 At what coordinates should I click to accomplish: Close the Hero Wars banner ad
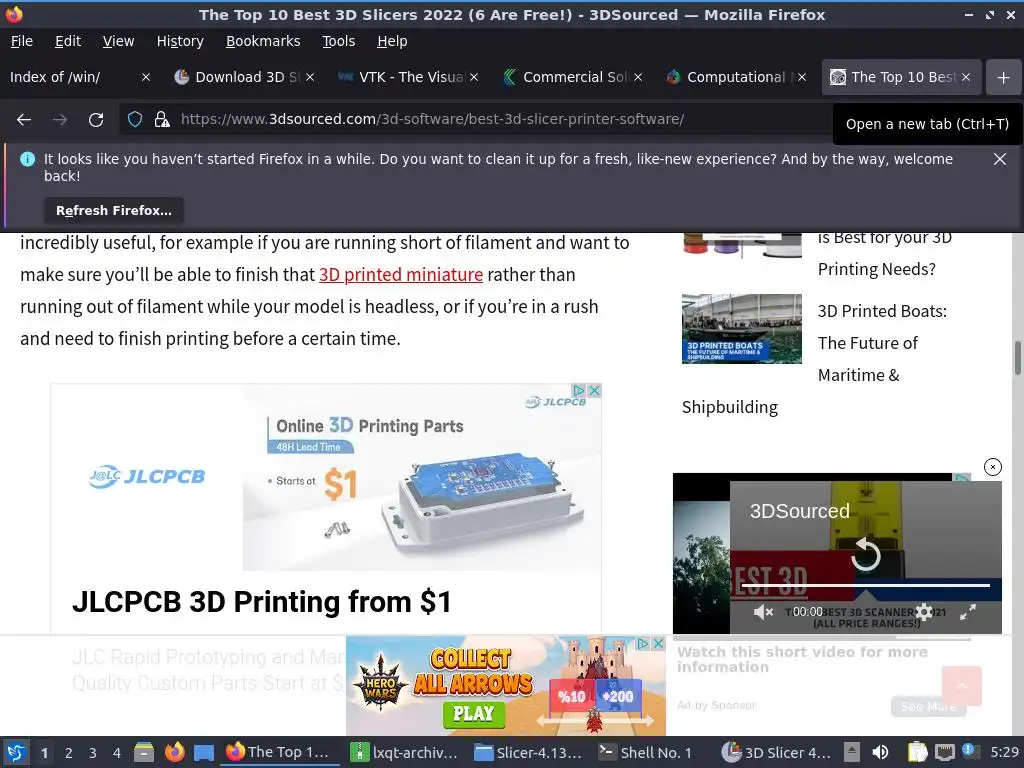click(x=658, y=643)
